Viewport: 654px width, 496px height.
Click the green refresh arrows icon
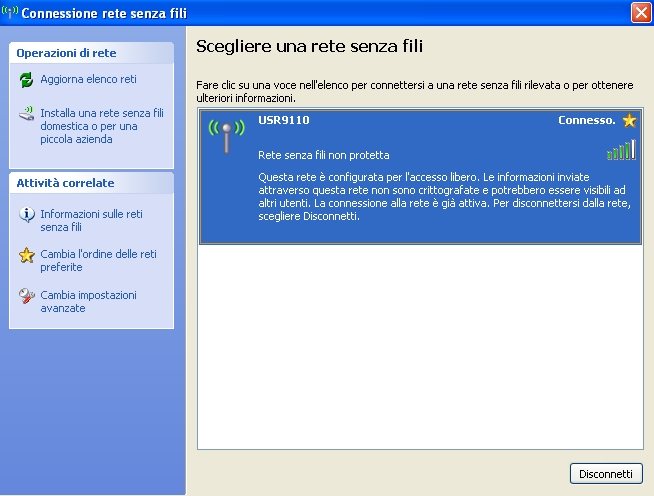coord(27,80)
